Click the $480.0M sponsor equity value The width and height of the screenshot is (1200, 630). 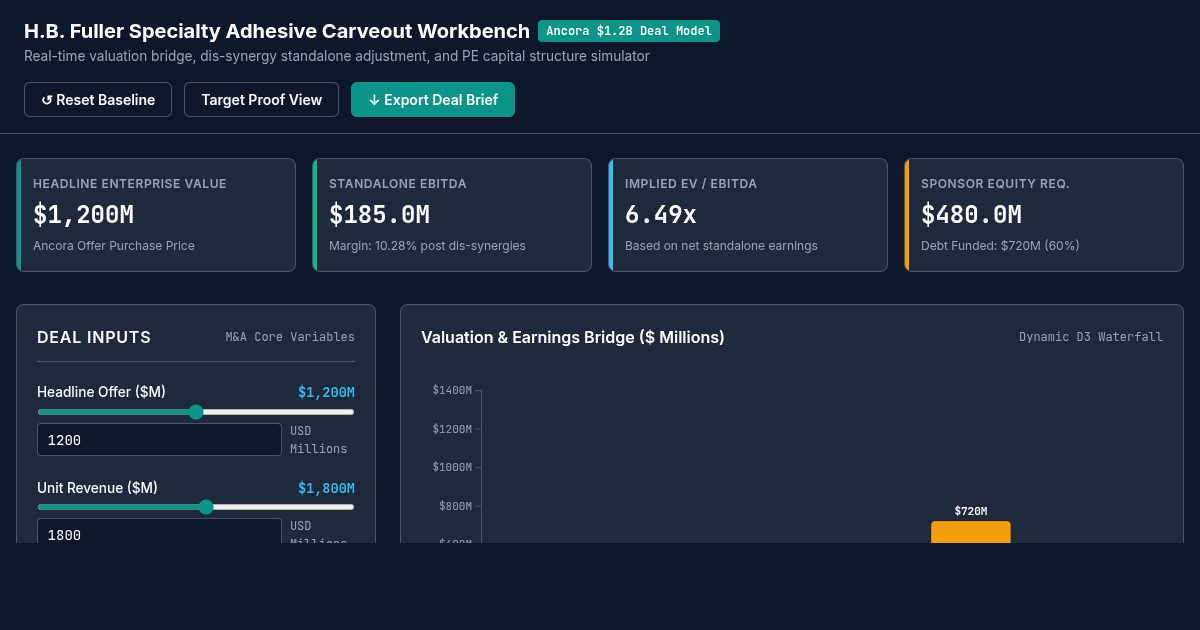(971, 215)
